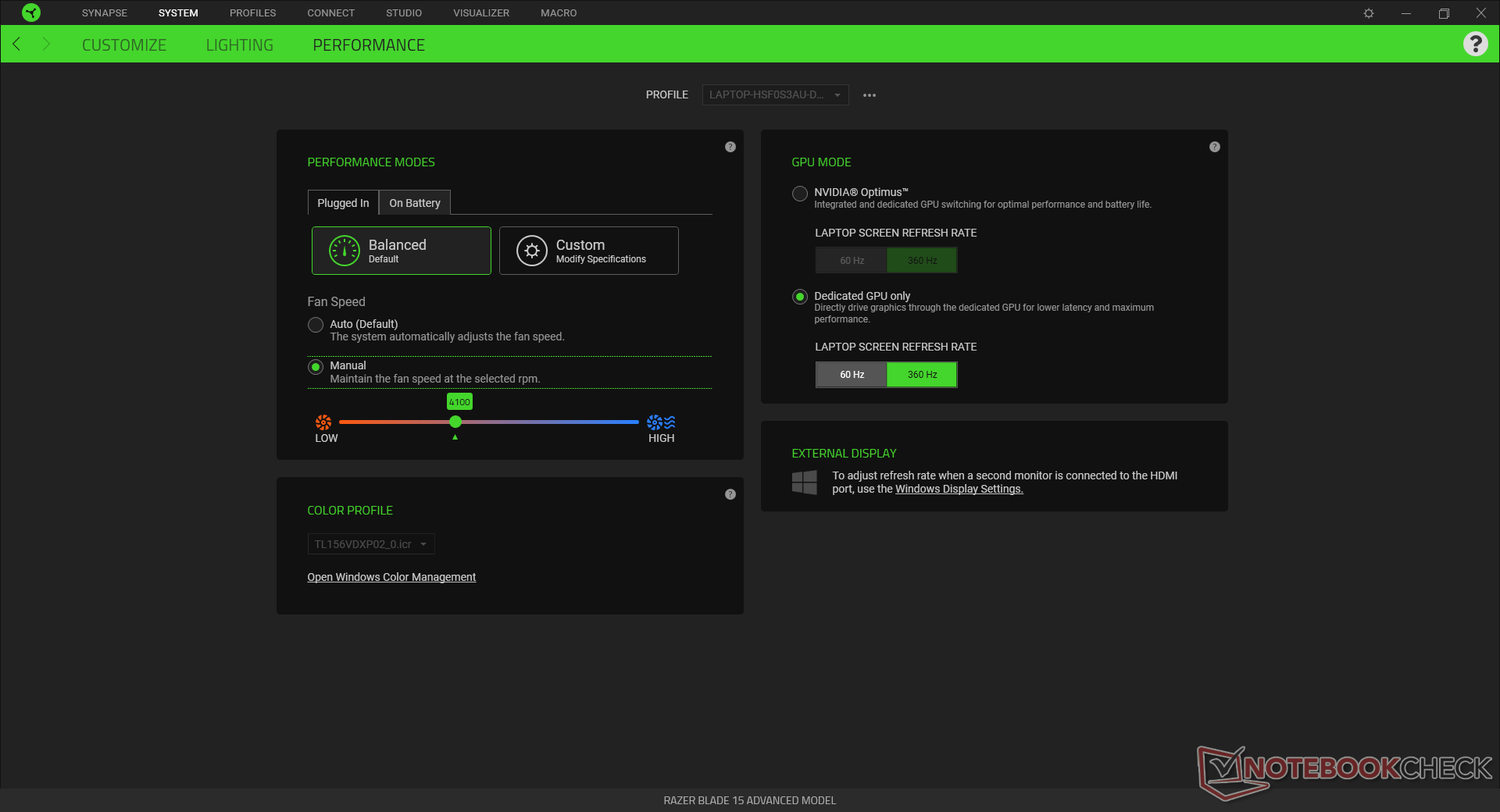Open the VISUALIZER menu tab
This screenshot has height=812, width=1500.
[481, 13]
